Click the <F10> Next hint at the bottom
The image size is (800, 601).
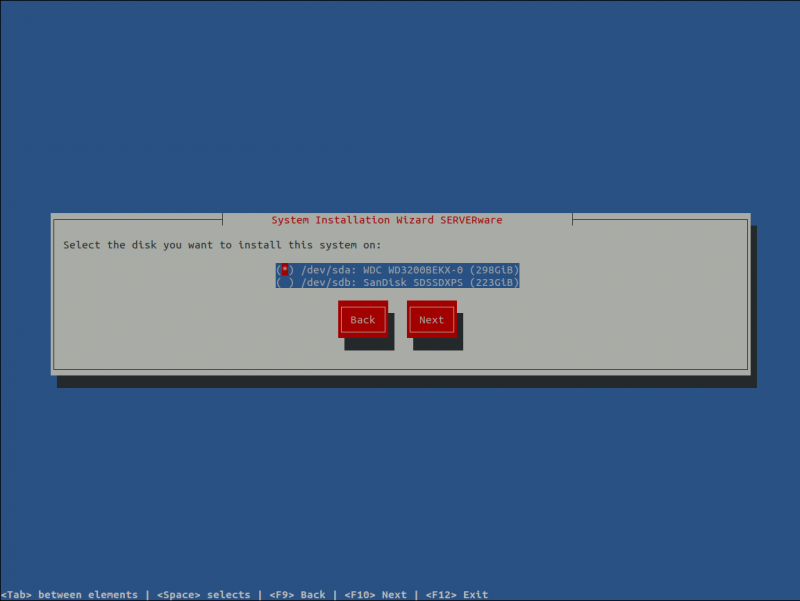(x=375, y=594)
